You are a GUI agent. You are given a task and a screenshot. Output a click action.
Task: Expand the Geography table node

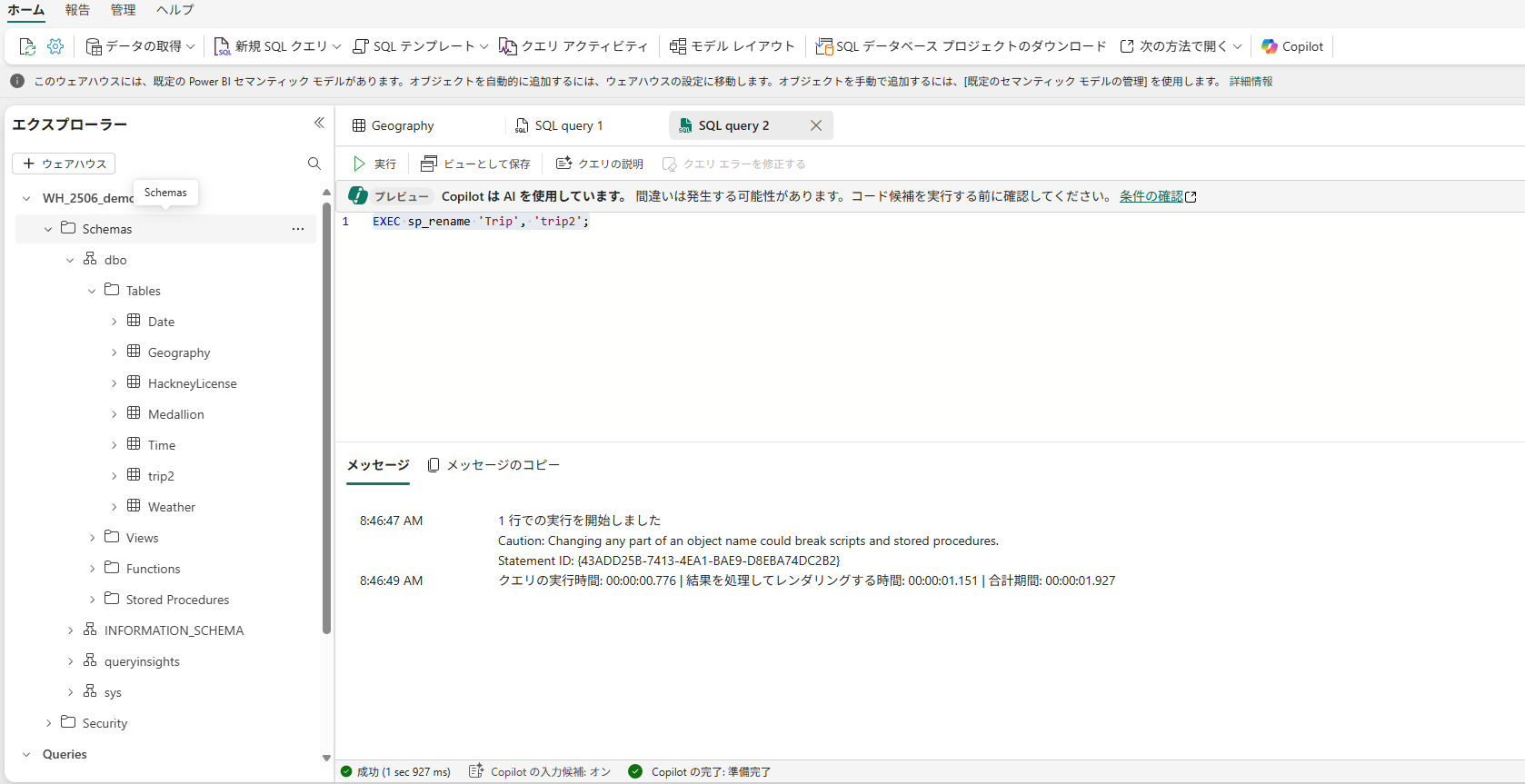[x=114, y=352]
